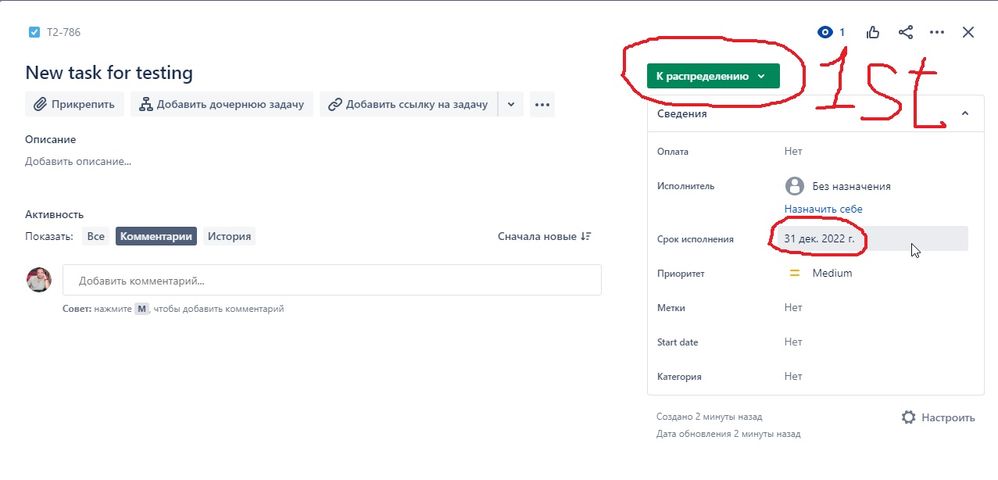The width and height of the screenshot is (998, 480).
Task: Click the Сведения panel header text
Action: (x=682, y=114)
